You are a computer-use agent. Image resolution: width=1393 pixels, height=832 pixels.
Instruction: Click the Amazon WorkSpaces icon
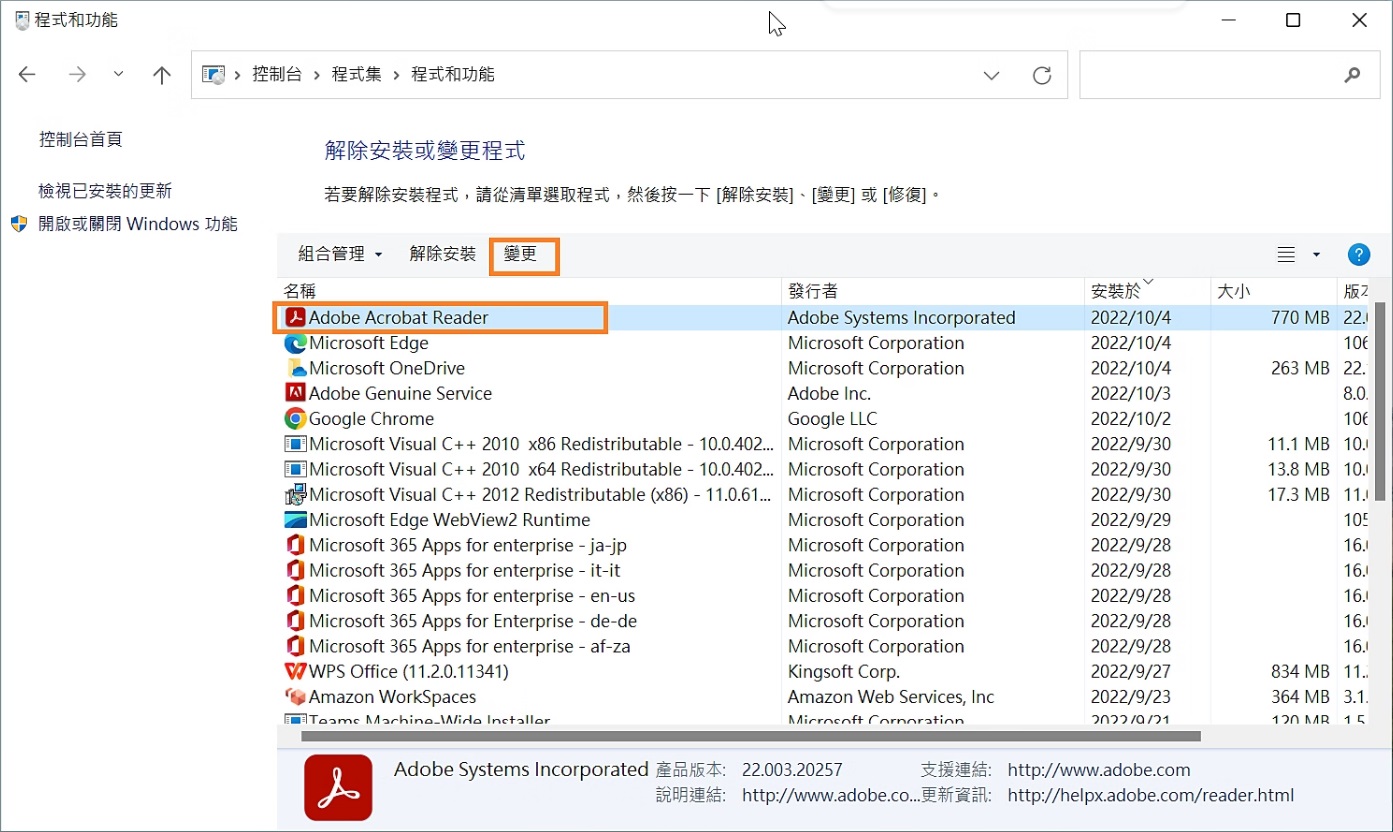295,697
